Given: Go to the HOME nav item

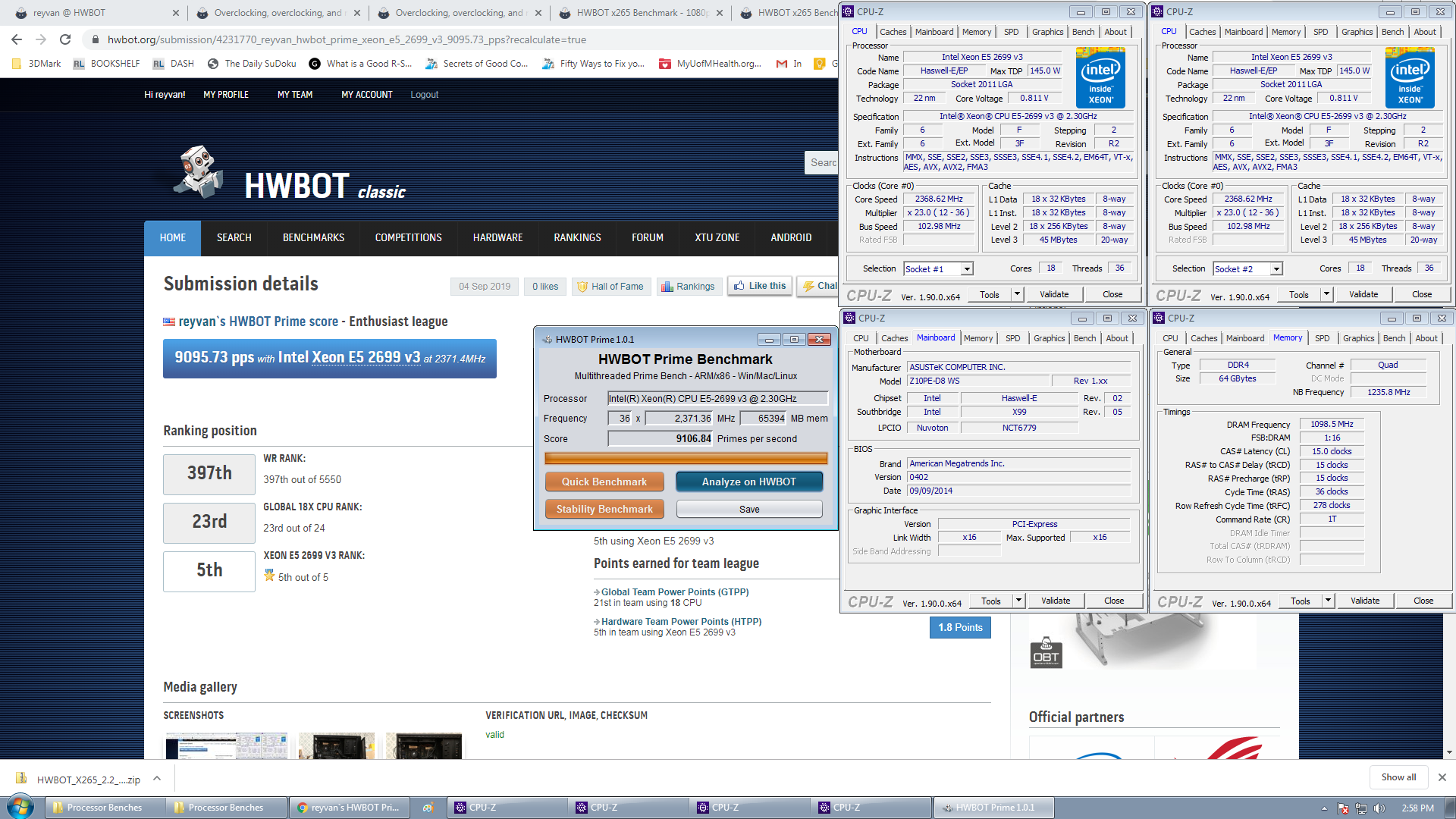Looking at the screenshot, I should [x=172, y=238].
